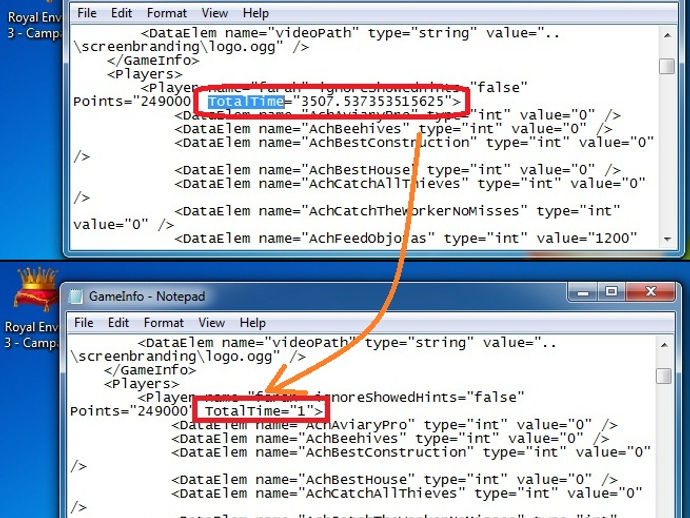Click AchBestHouse line in upper Notepad window
This screenshot has width=690, height=518.
(397, 170)
